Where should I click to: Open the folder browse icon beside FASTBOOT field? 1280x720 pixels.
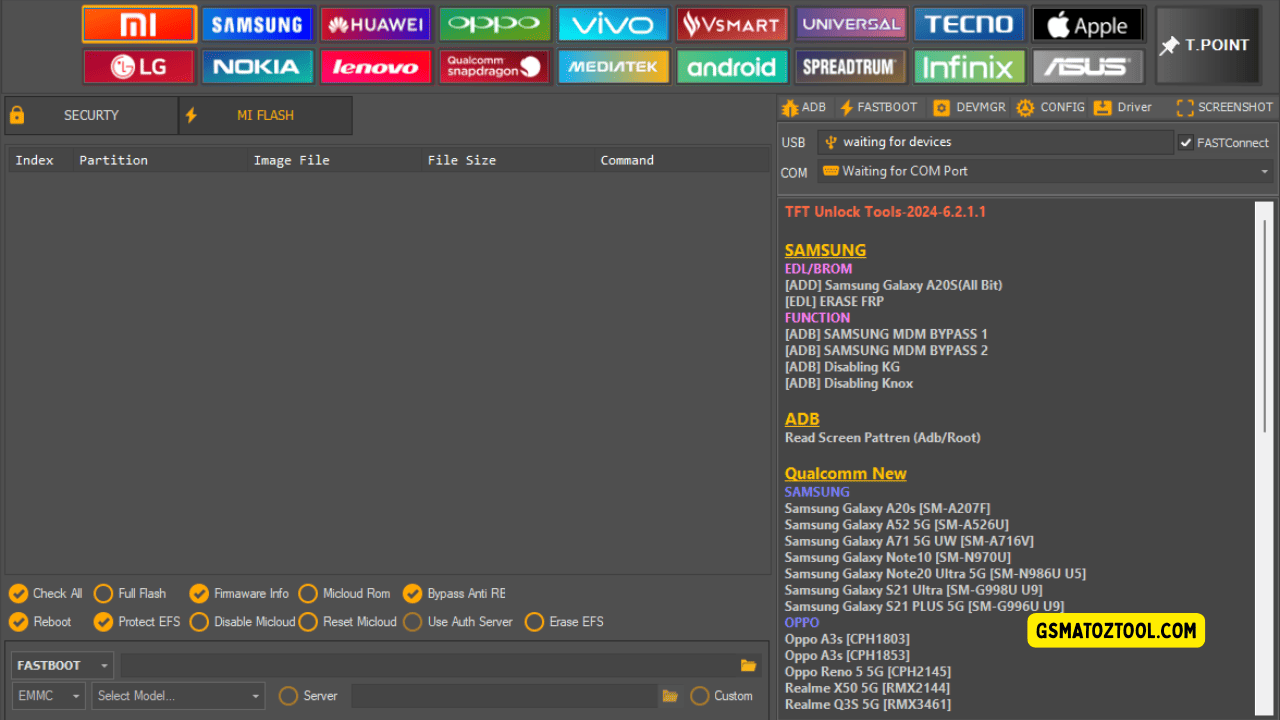(x=749, y=664)
